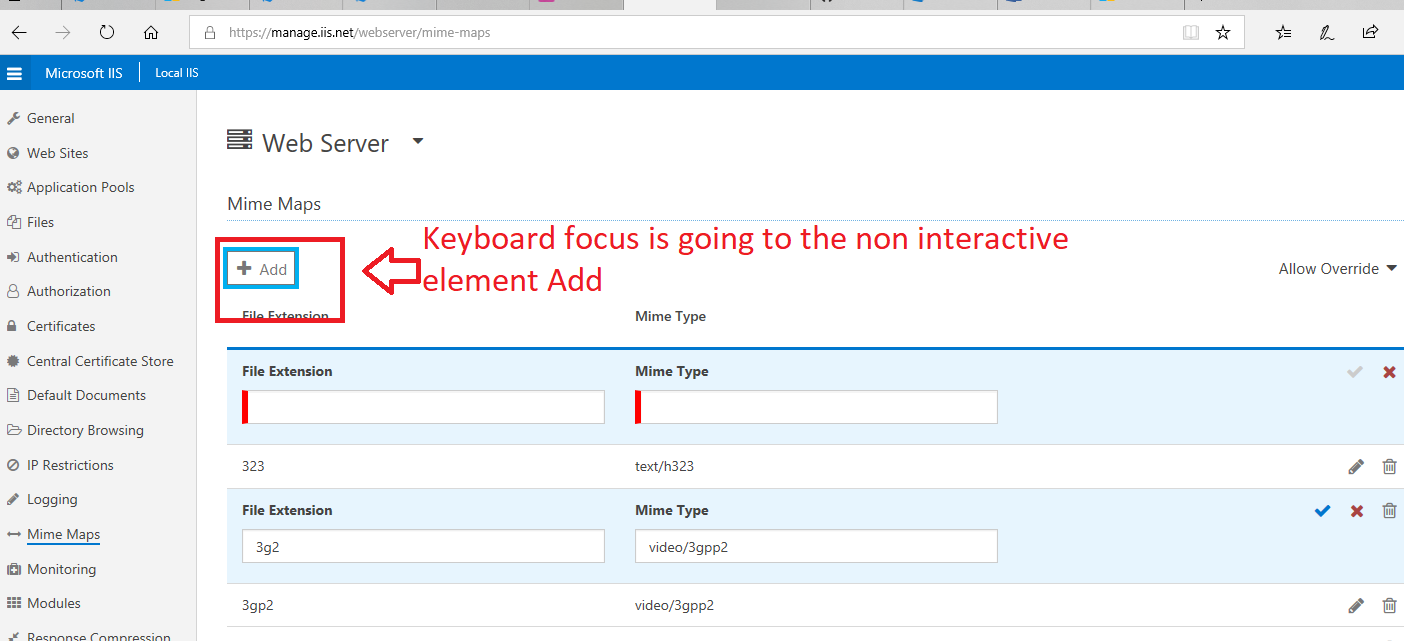Viewport: 1404px width, 641px height.
Task: Confirm the 3g2 row with the blue checkmark
Action: pos(1322,510)
